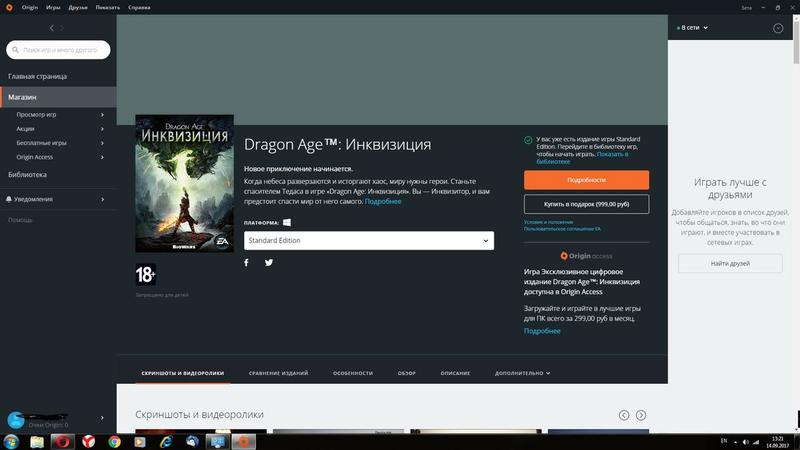Go to Главная страница in the sidebar
Viewport: 800px width, 450px height.
tap(37, 76)
